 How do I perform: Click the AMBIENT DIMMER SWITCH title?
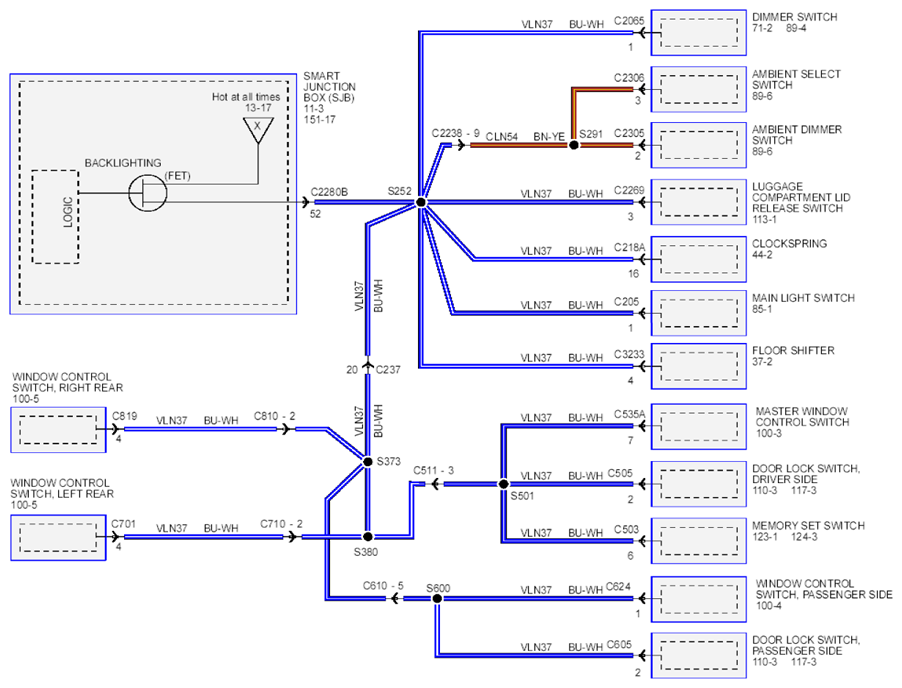(x=797, y=135)
